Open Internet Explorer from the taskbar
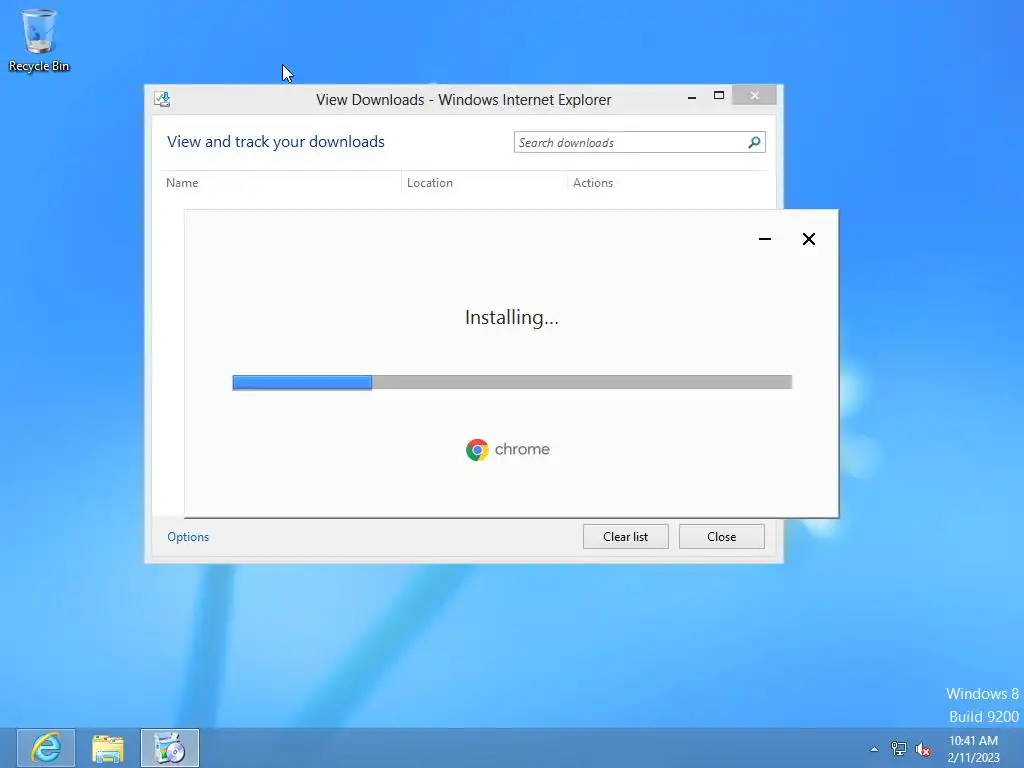 46,748
